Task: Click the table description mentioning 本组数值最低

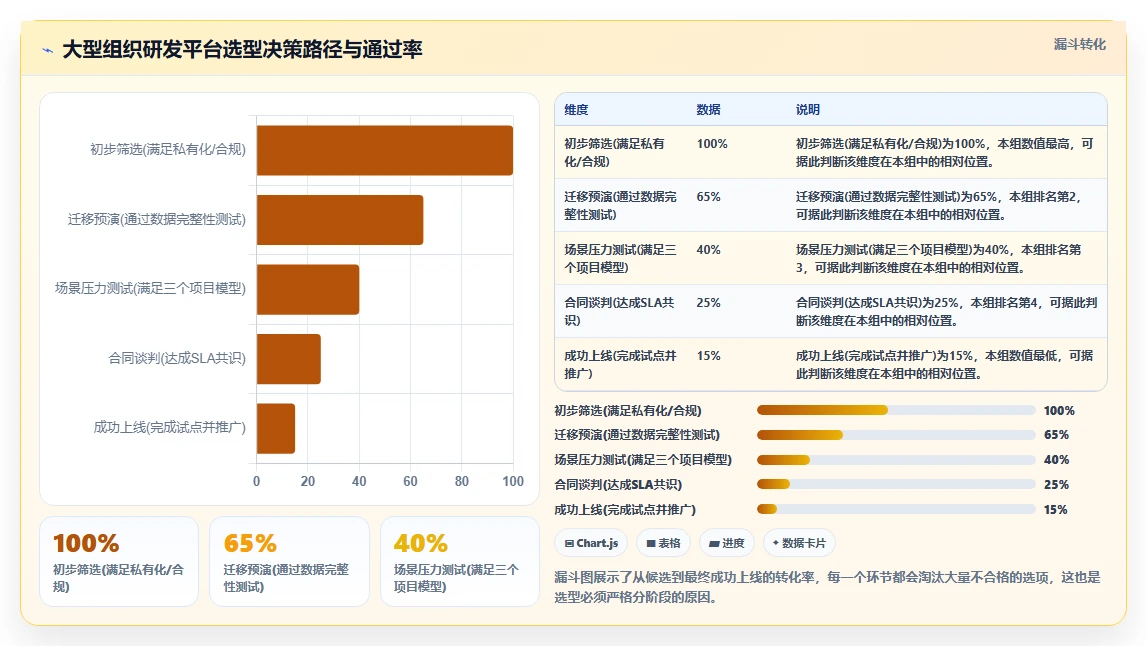Action: point(944,364)
